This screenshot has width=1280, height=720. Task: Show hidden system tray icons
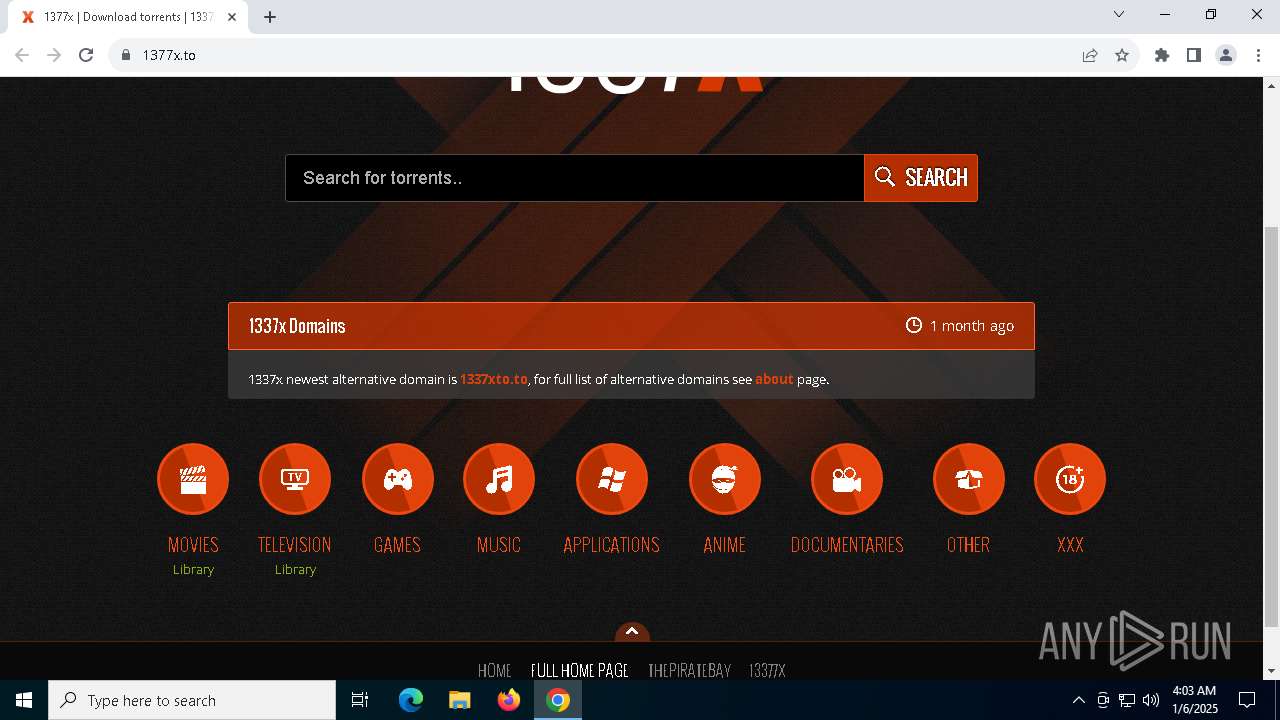click(x=1078, y=700)
